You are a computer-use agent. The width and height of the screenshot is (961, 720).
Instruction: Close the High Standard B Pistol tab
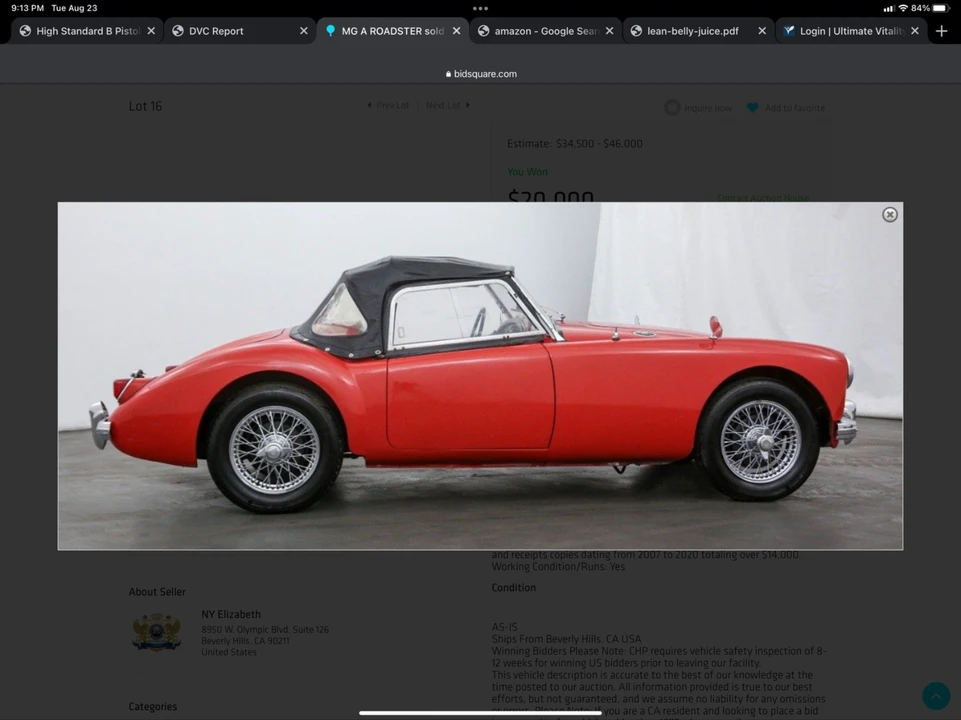tap(151, 31)
